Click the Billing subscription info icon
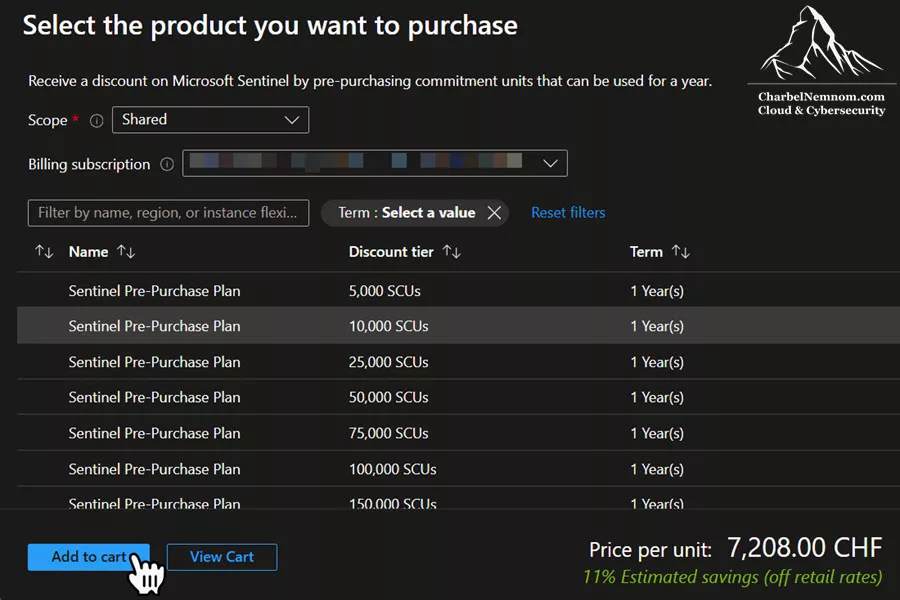The width and height of the screenshot is (900, 600). pyautogui.click(x=167, y=165)
